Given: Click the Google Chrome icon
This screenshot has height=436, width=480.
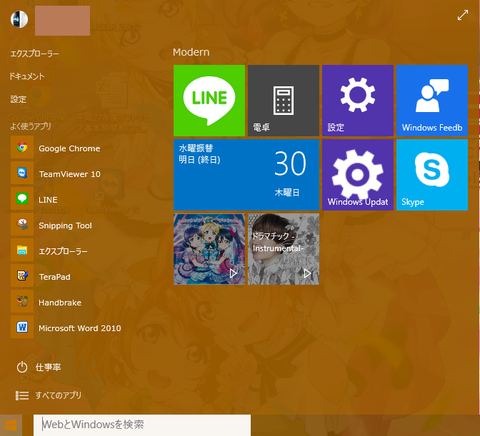Looking at the screenshot, I should [x=22, y=147].
